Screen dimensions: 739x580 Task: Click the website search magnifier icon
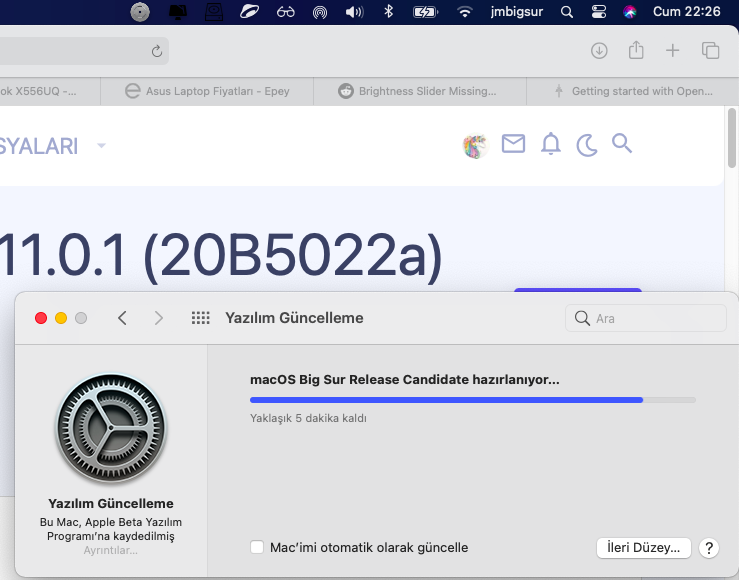click(x=622, y=144)
